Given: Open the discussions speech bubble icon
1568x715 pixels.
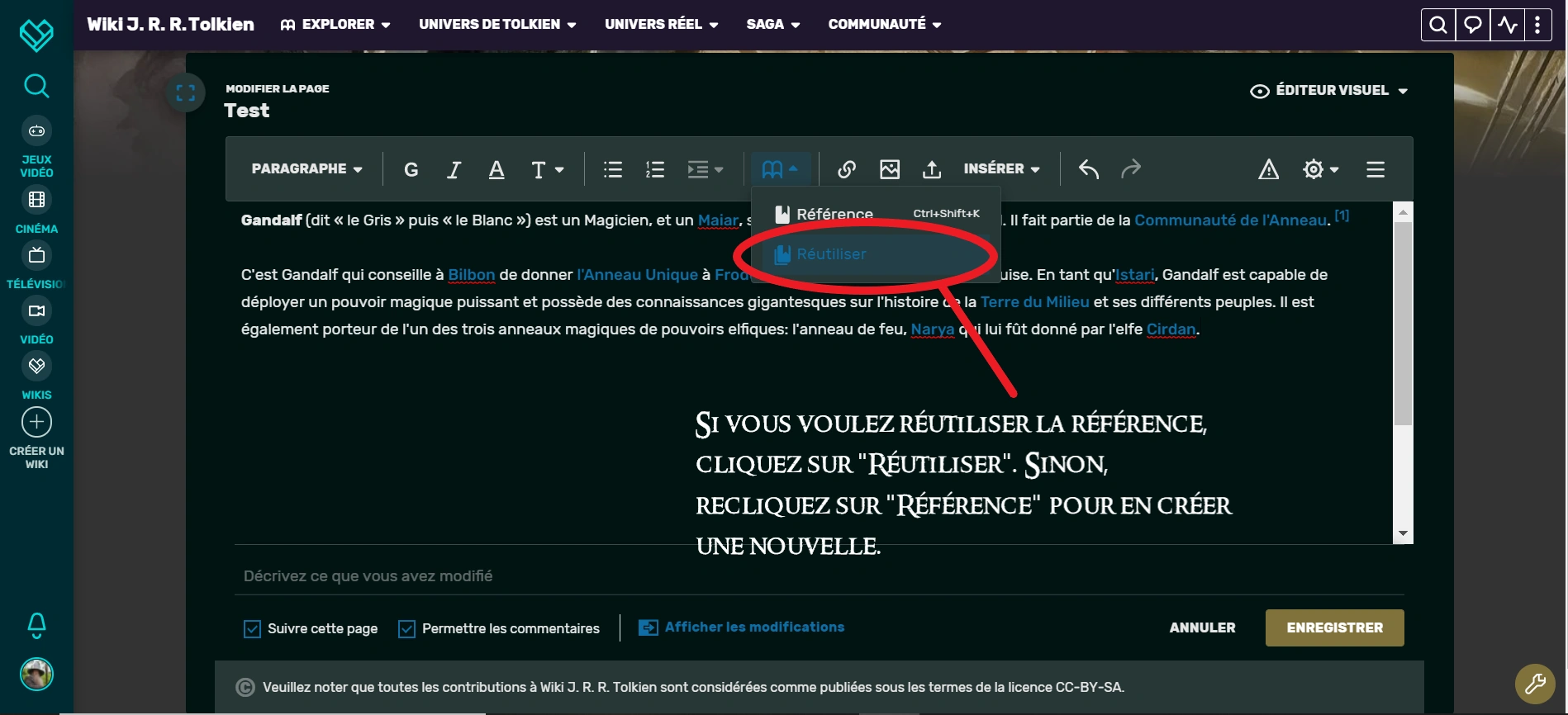Looking at the screenshot, I should pos(1473,25).
